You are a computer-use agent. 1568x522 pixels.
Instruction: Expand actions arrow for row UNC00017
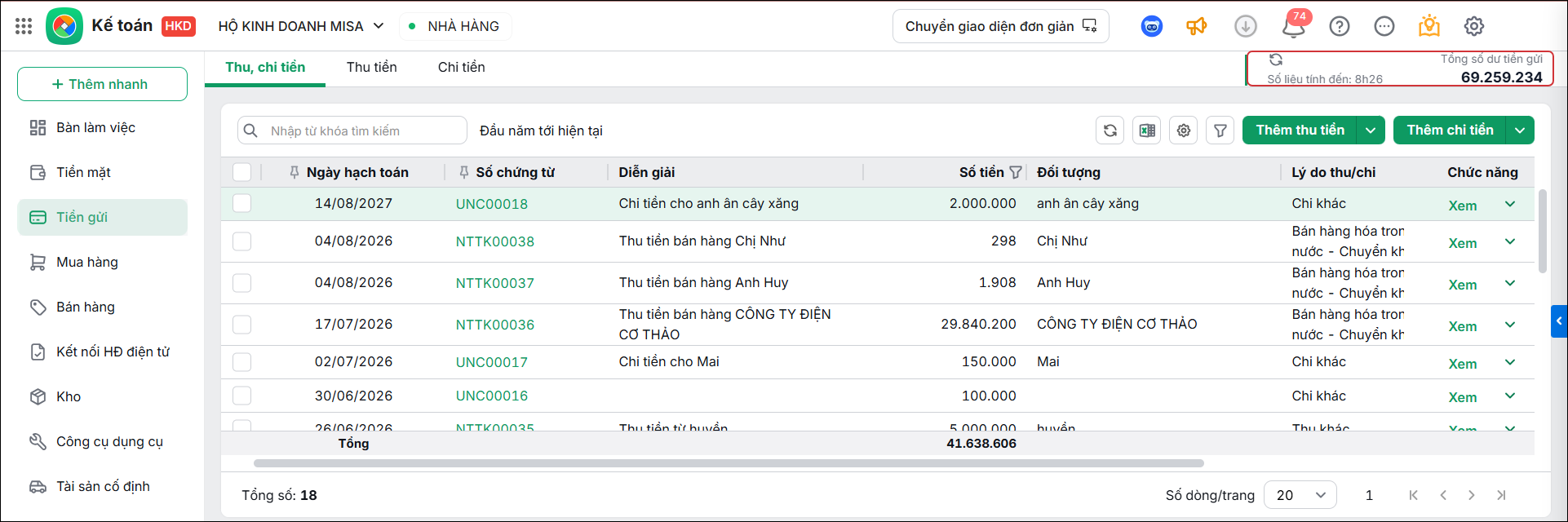point(1510,362)
